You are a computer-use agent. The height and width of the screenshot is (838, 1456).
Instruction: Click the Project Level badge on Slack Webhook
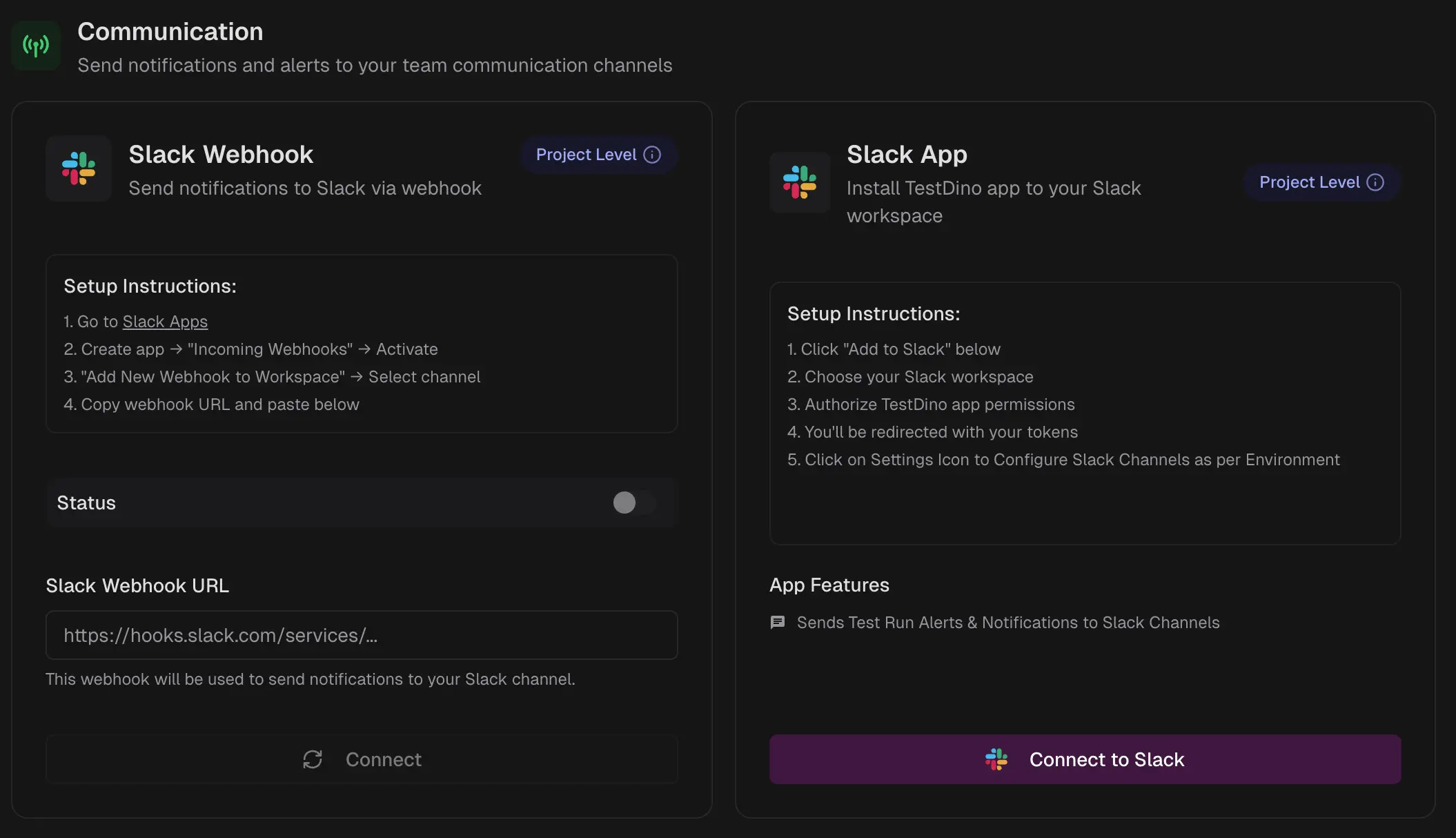point(586,155)
